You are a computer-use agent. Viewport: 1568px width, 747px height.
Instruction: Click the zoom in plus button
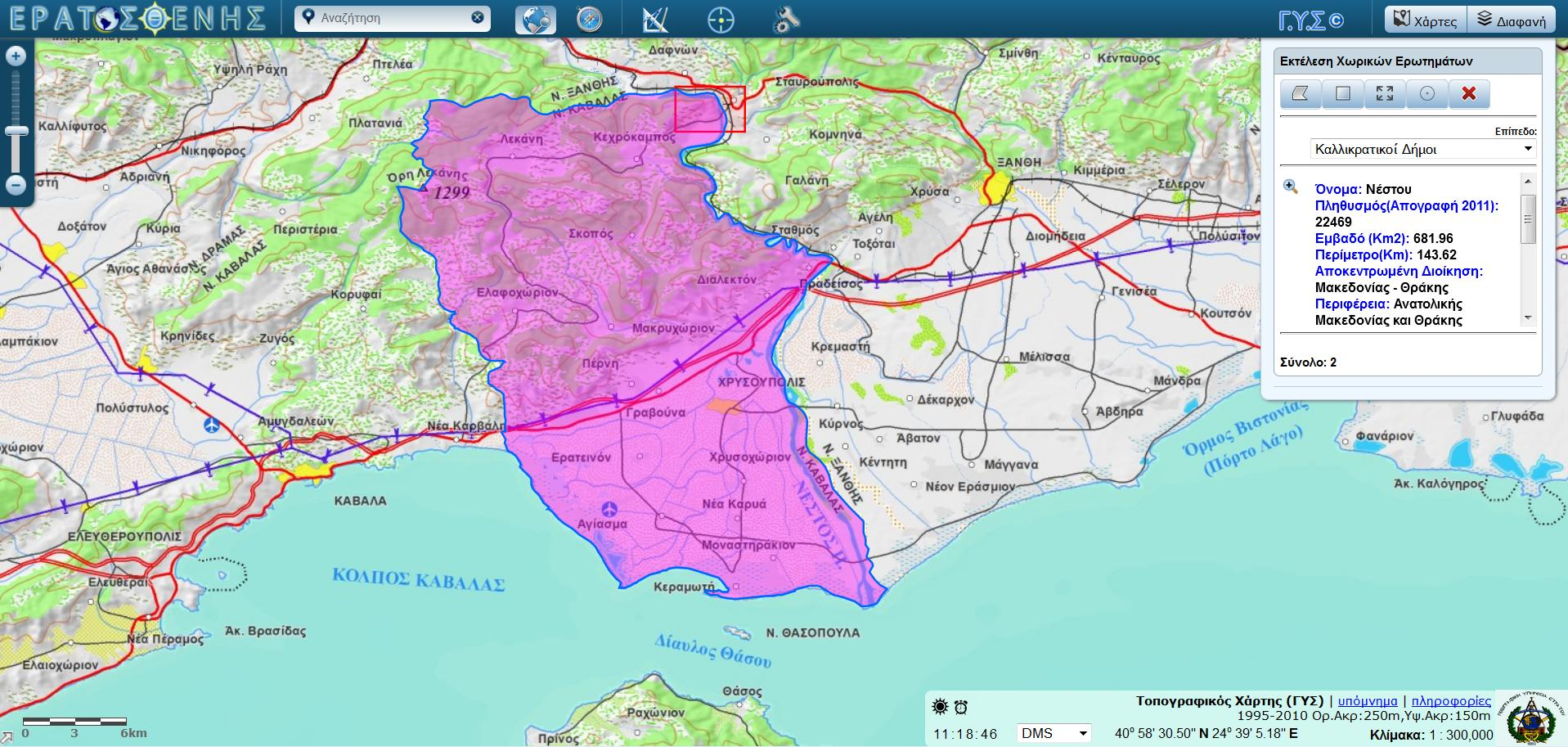(16, 56)
